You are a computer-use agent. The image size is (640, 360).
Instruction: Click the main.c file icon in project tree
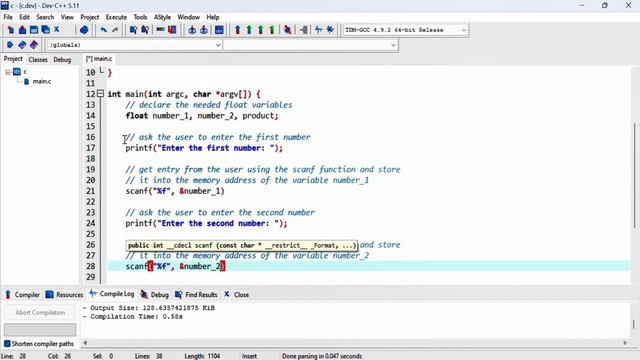(27, 81)
